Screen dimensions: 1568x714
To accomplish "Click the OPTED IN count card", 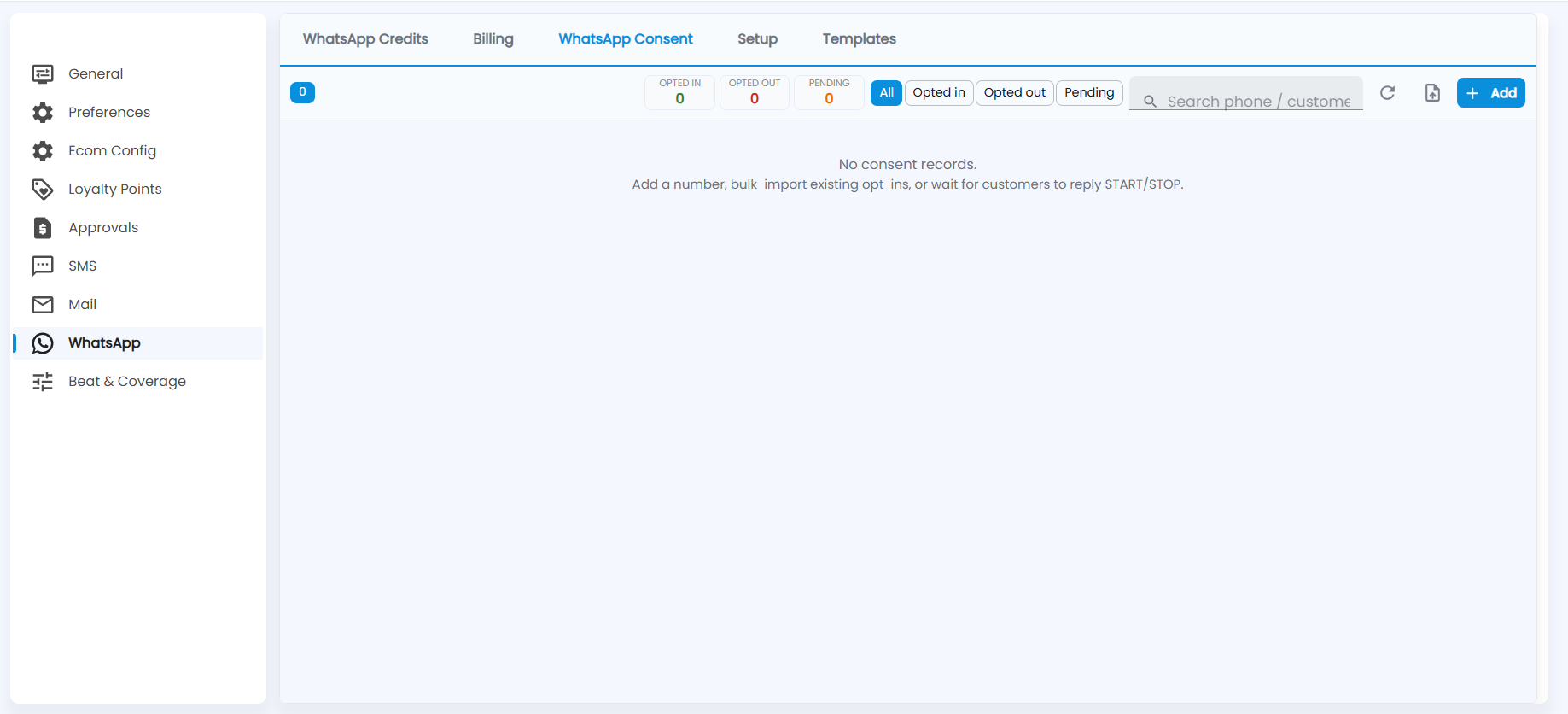I will pos(679,92).
